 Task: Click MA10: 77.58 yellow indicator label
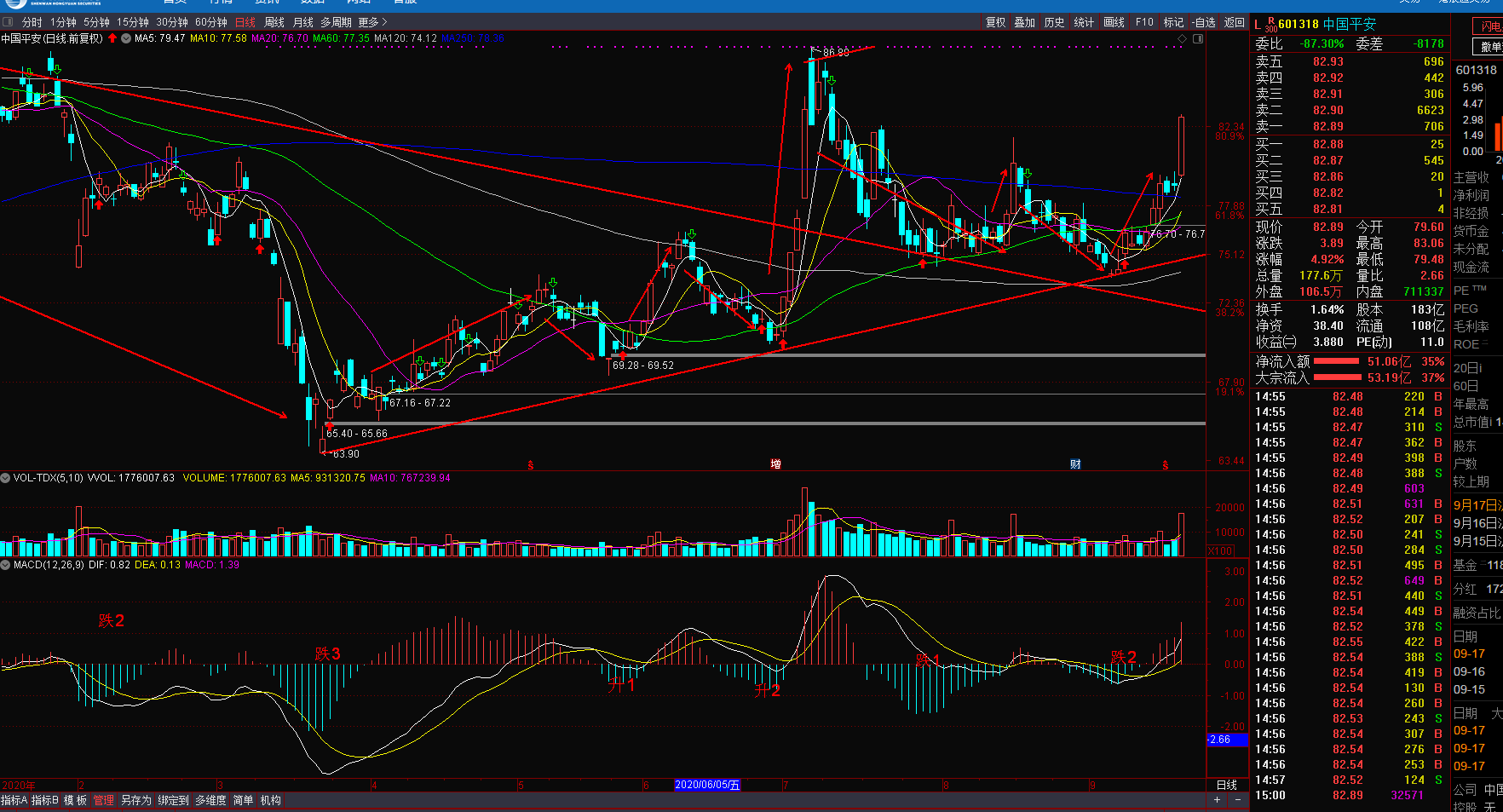point(218,38)
